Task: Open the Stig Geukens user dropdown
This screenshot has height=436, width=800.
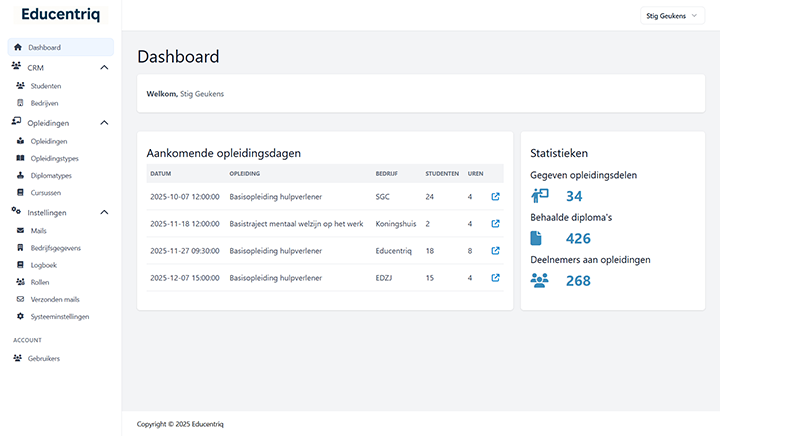Action: [x=673, y=15]
